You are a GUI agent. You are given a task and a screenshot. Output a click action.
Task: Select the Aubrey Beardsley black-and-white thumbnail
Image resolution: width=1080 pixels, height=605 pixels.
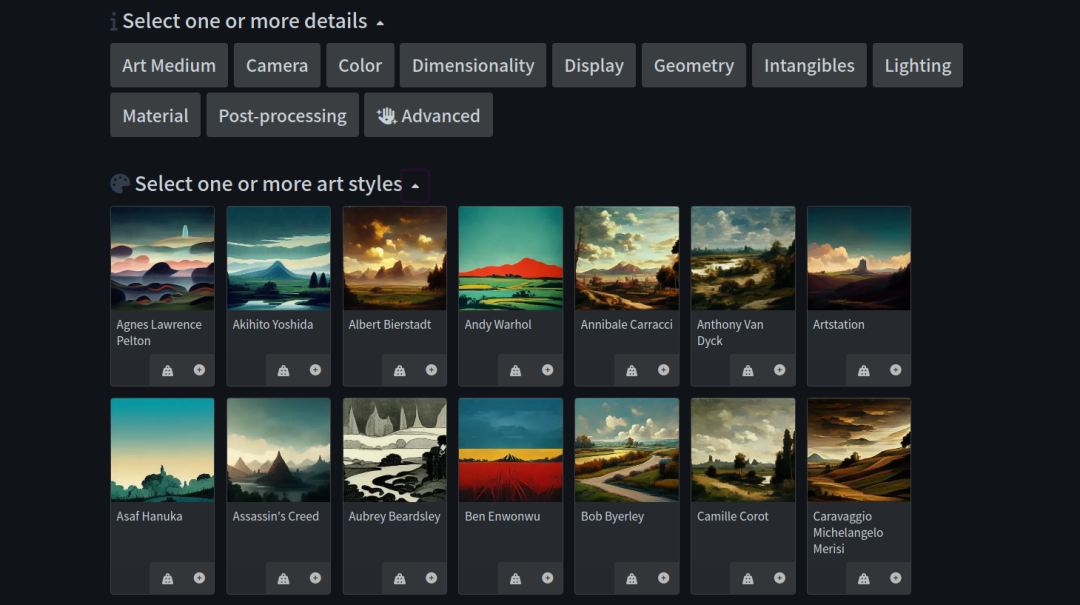[x=395, y=450]
